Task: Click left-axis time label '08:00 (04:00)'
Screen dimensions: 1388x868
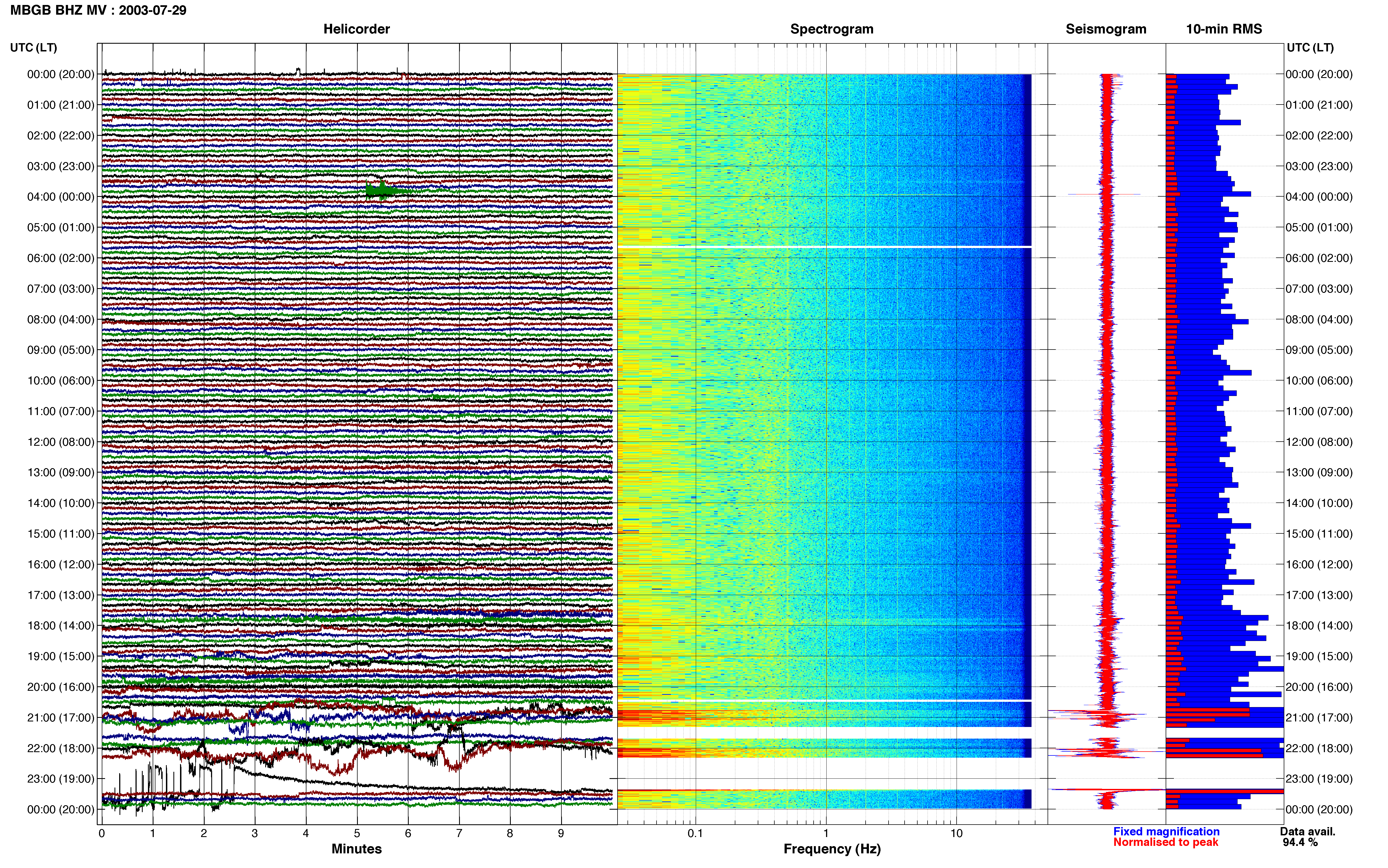Action: pyautogui.click(x=61, y=319)
